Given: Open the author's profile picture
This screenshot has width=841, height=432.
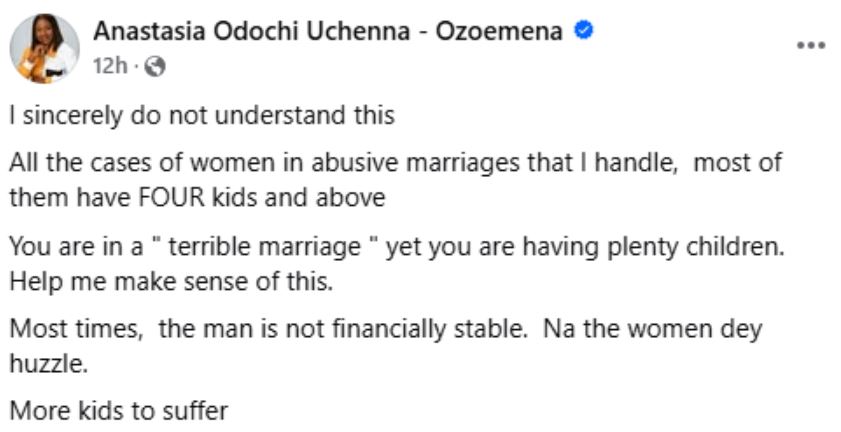Looking at the screenshot, I should click(44, 48).
